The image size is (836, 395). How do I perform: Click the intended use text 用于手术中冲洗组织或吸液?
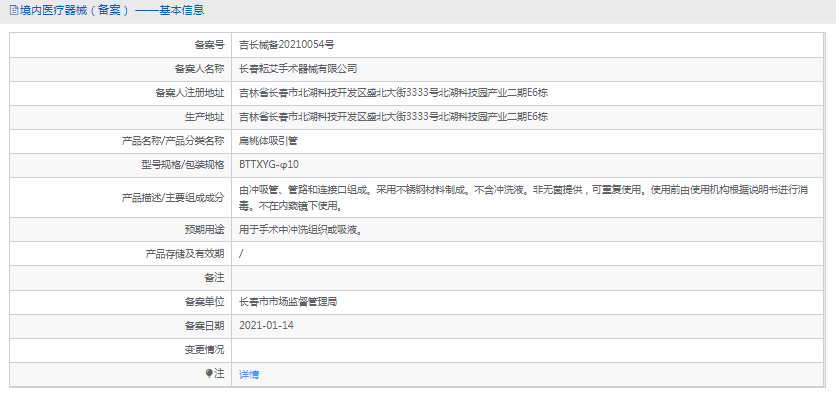coord(302,230)
